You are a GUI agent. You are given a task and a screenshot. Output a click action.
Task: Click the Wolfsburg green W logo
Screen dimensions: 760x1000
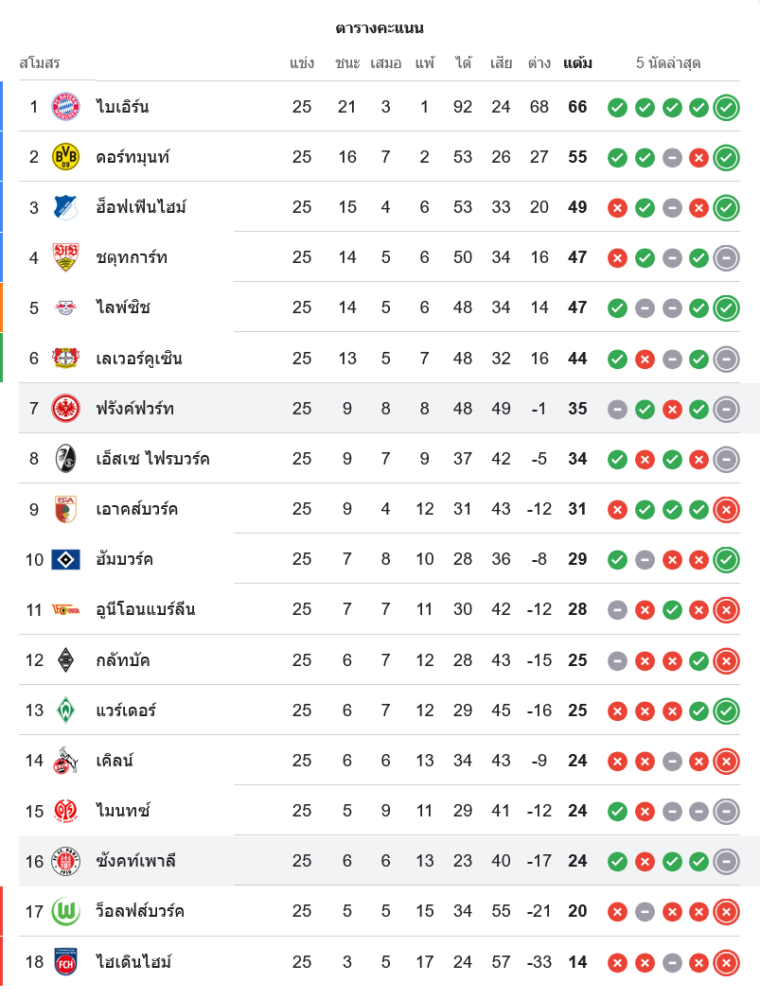point(66,911)
